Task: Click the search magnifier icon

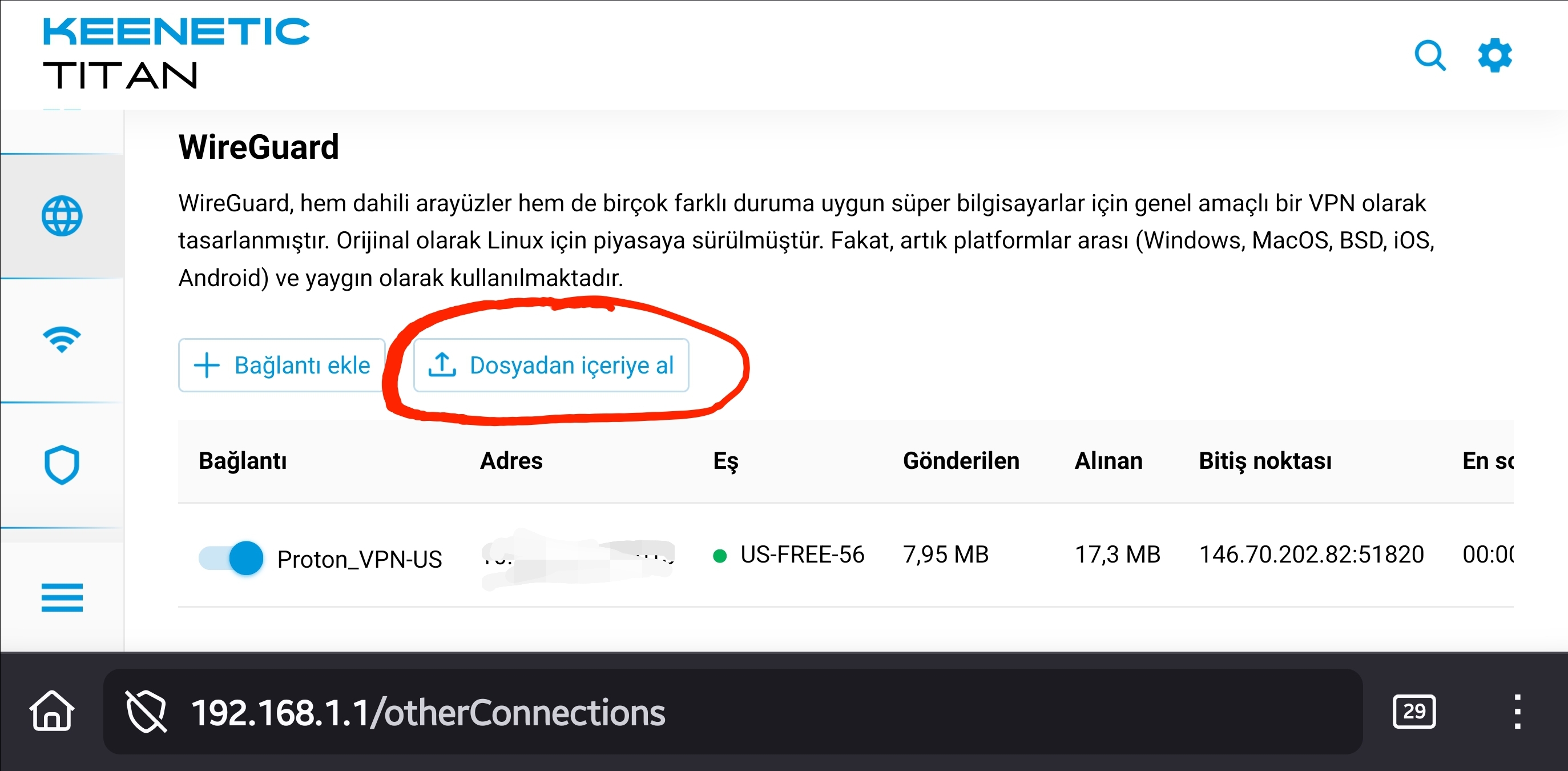Action: tap(1429, 57)
